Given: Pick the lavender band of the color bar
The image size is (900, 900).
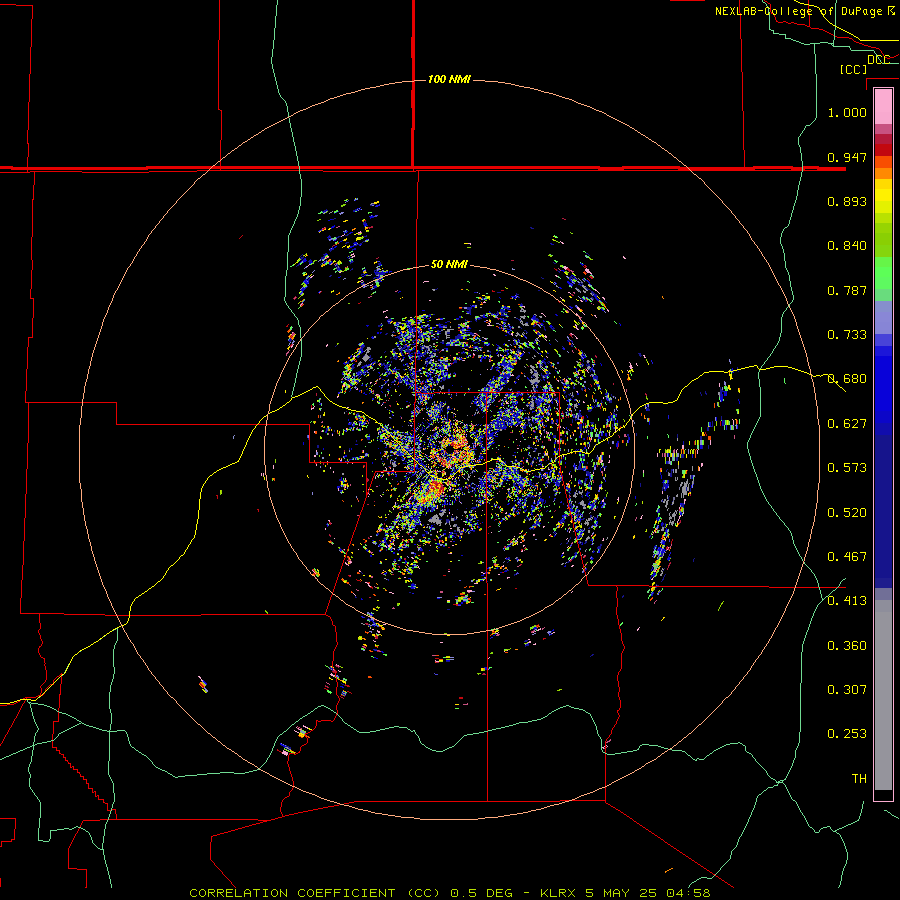Looking at the screenshot, I should (883, 317).
